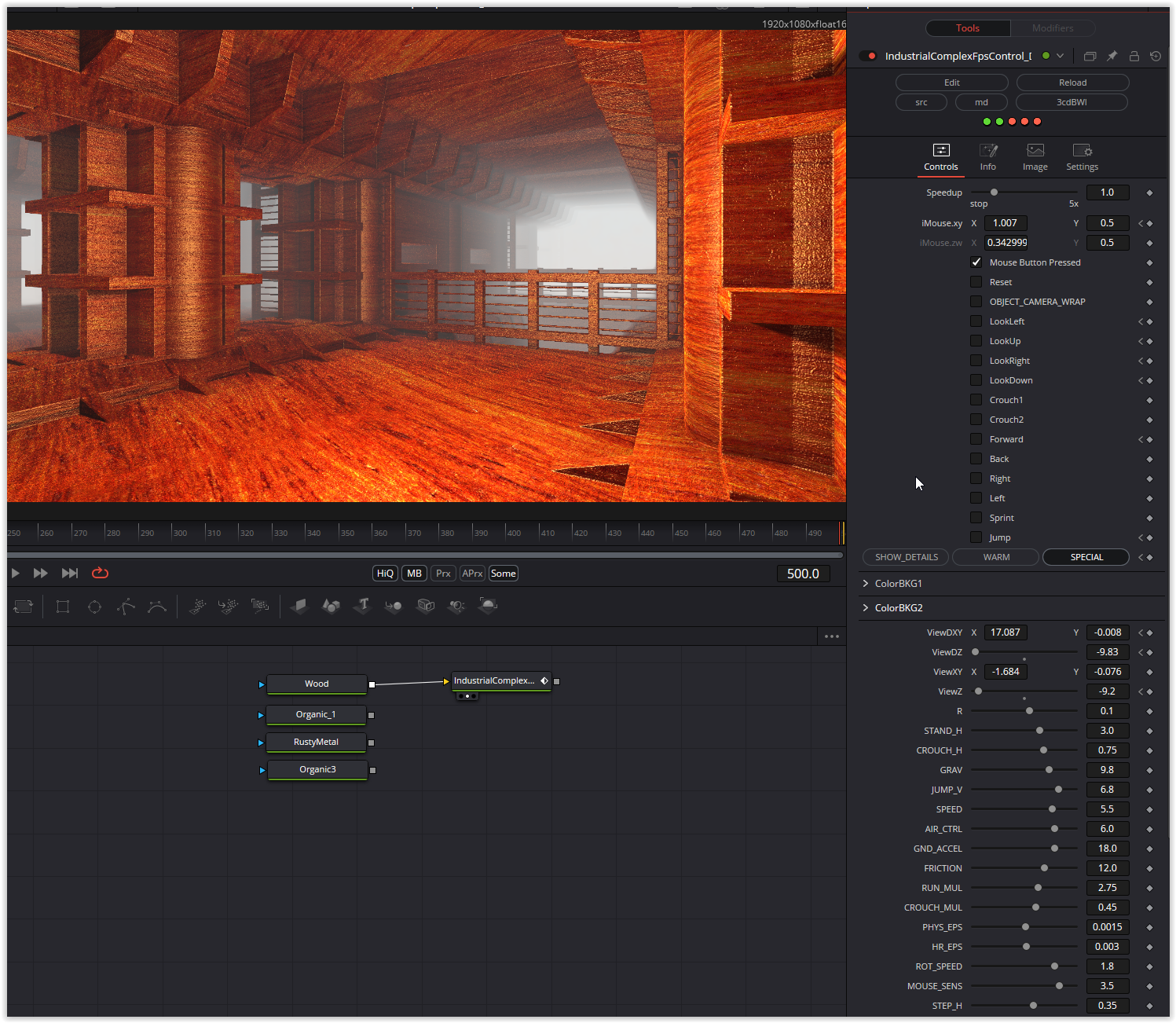Add a Text 3D node from toolbar

[x=362, y=606]
